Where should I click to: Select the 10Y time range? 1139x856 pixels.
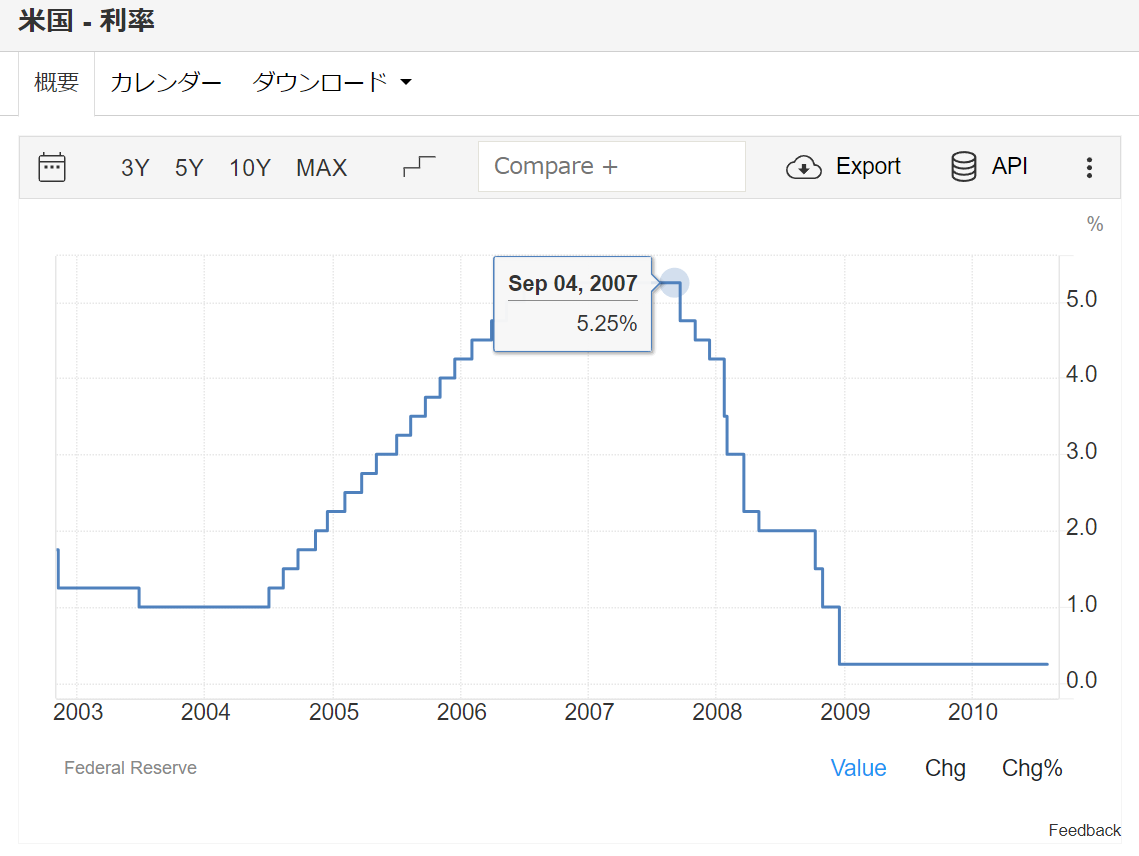(250, 168)
